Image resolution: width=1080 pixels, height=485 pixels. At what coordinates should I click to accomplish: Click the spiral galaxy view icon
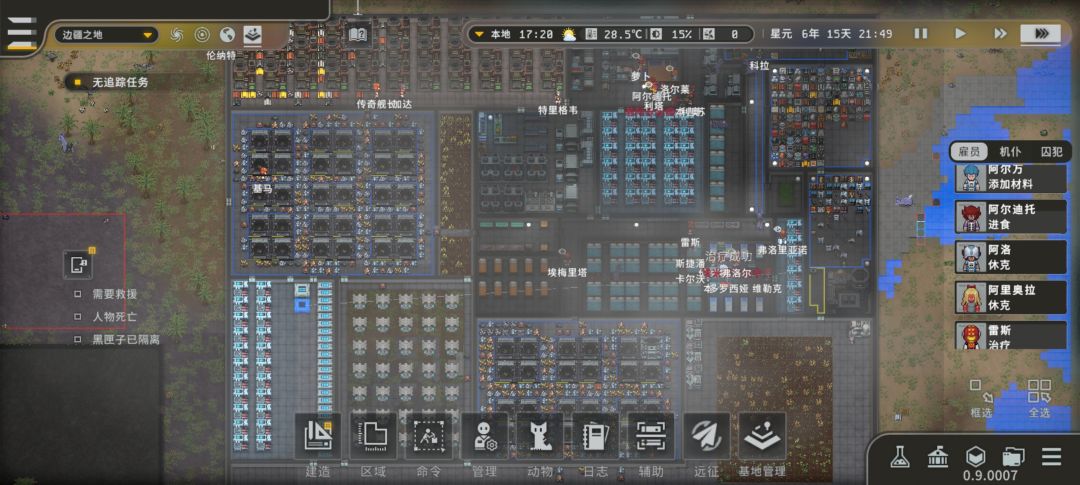[x=176, y=34]
